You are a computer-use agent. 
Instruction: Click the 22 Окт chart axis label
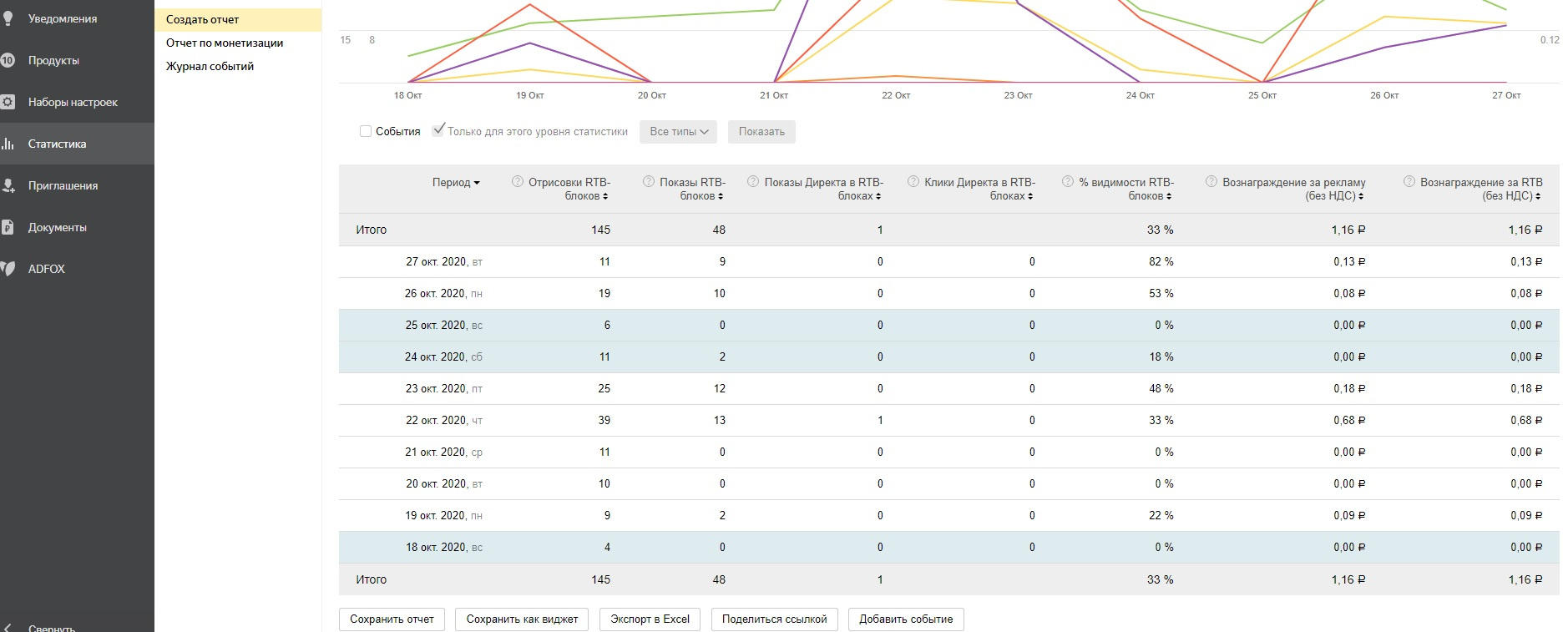[x=896, y=95]
